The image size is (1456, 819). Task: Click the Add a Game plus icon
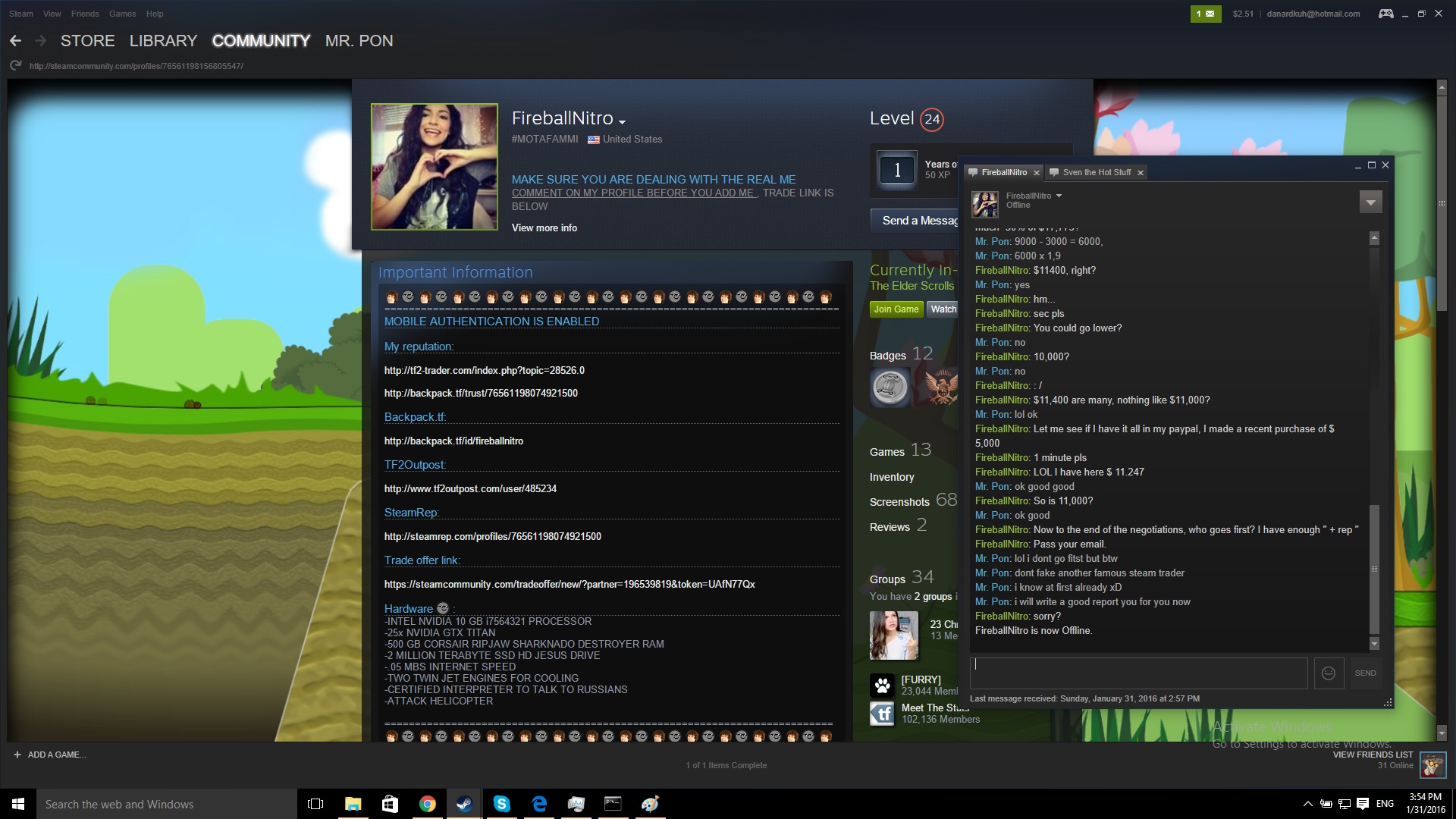tap(17, 755)
